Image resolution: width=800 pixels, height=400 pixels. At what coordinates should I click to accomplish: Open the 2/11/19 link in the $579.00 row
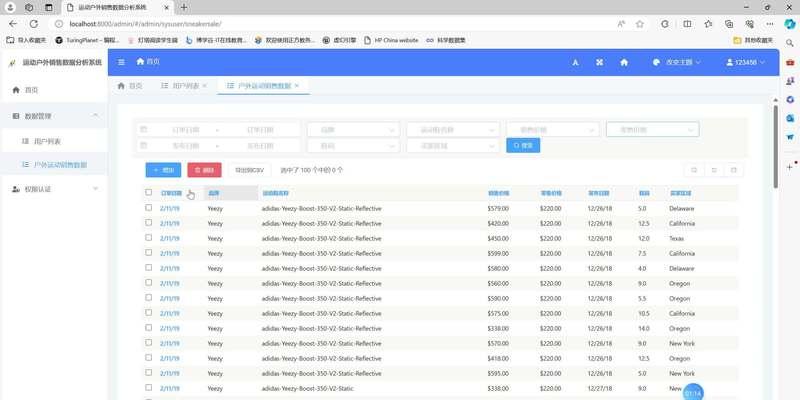[170, 209]
